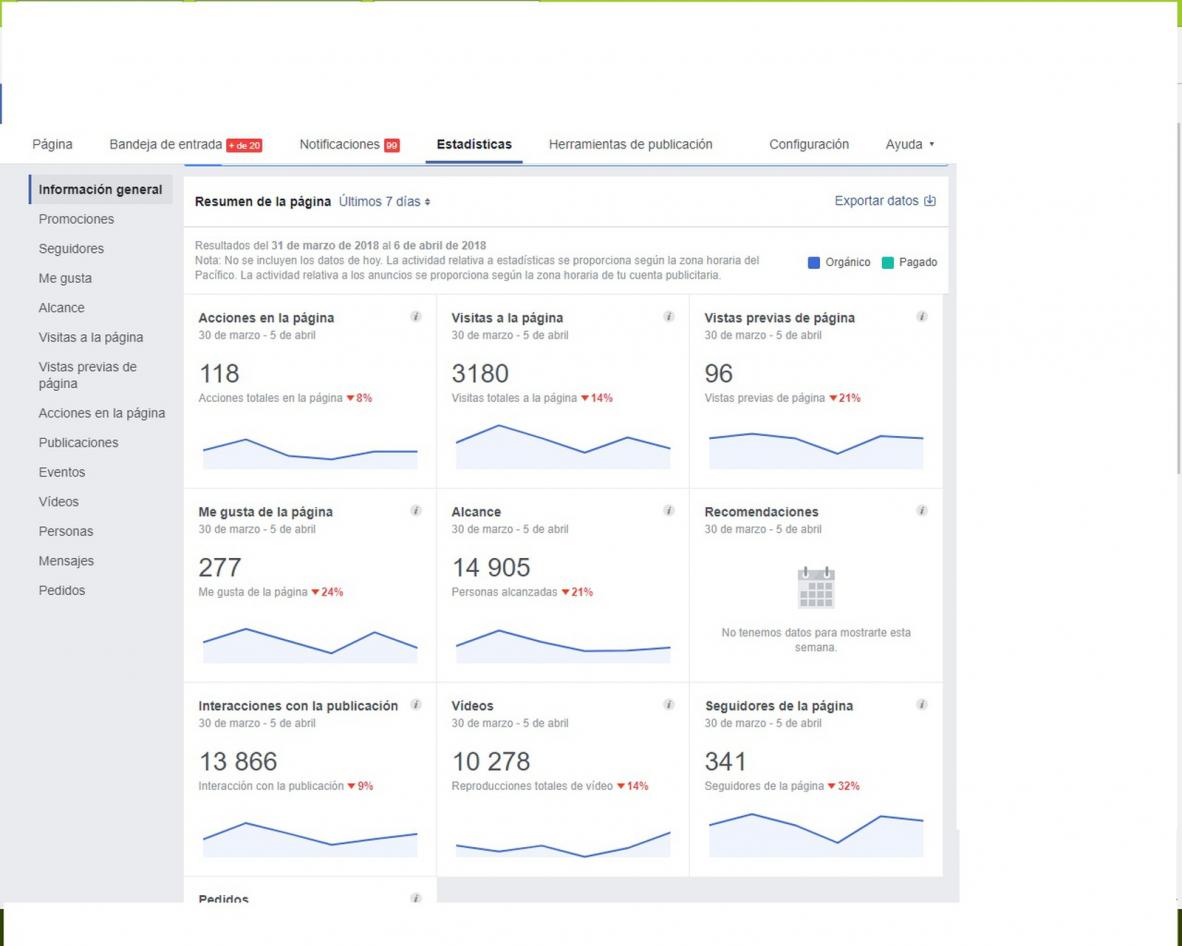This screenshot has width=1182, height=946.
Task: Click the Notificaciones 99 badge
Action: click(x=392, y=145)
